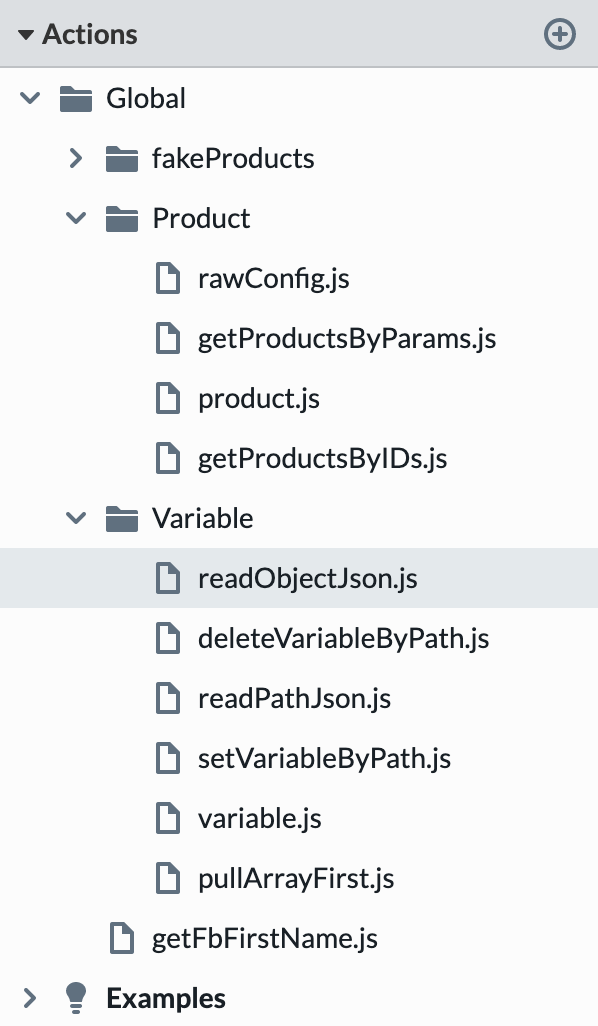This screenshot has width=598, height=1026.
Task: Expand the fakeProducts folder
Action: pyautogui.click(x=76, y=158)
